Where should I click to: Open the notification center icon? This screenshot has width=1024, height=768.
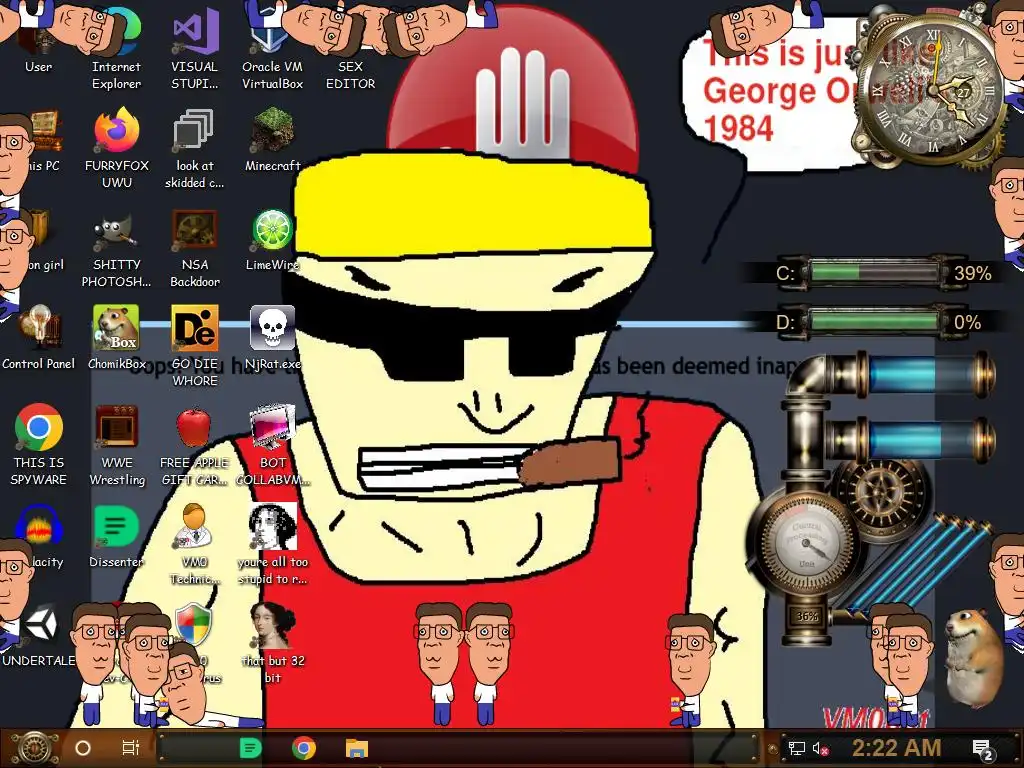[983, 749]
